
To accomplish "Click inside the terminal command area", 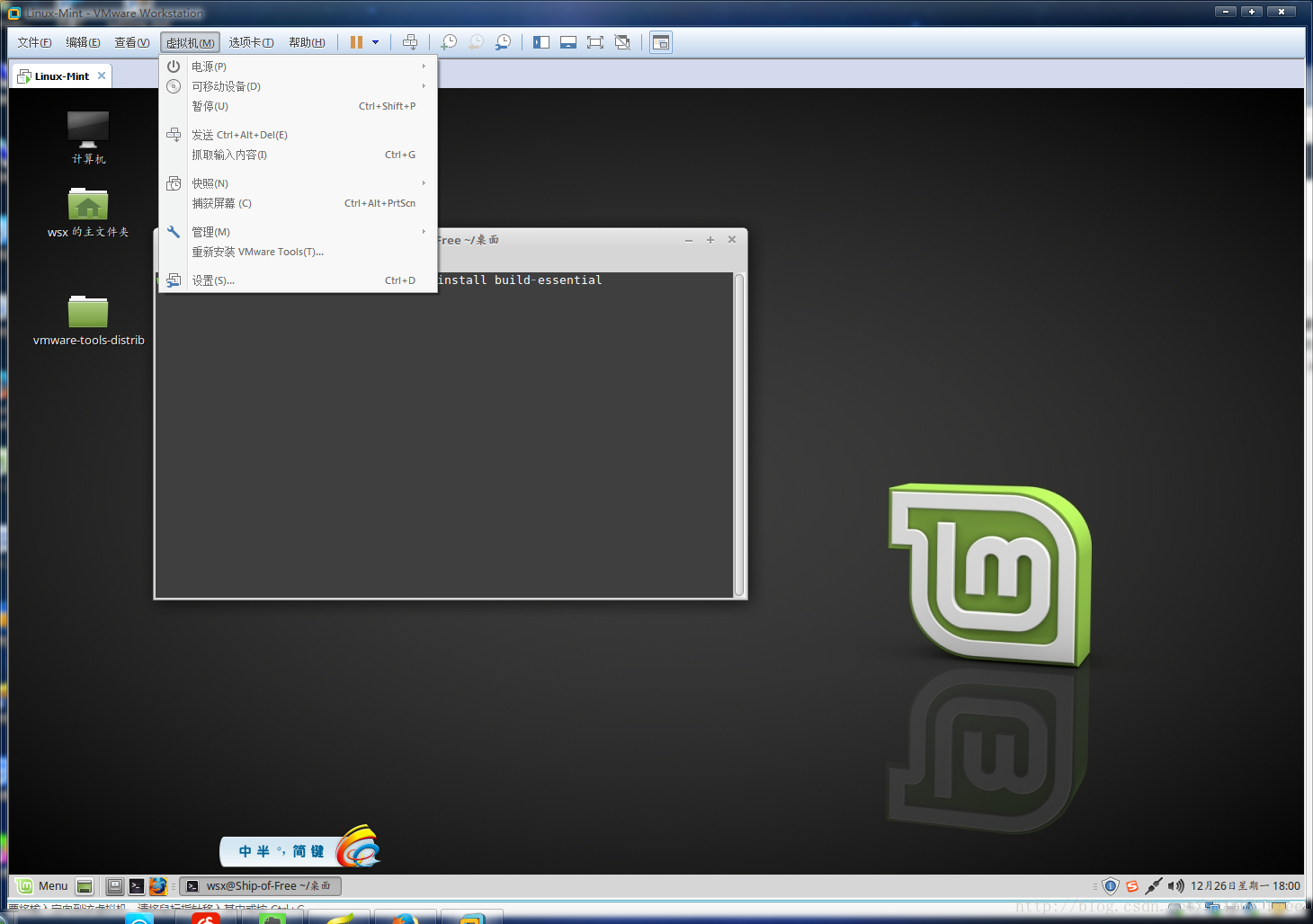I will tap(445, 435).
